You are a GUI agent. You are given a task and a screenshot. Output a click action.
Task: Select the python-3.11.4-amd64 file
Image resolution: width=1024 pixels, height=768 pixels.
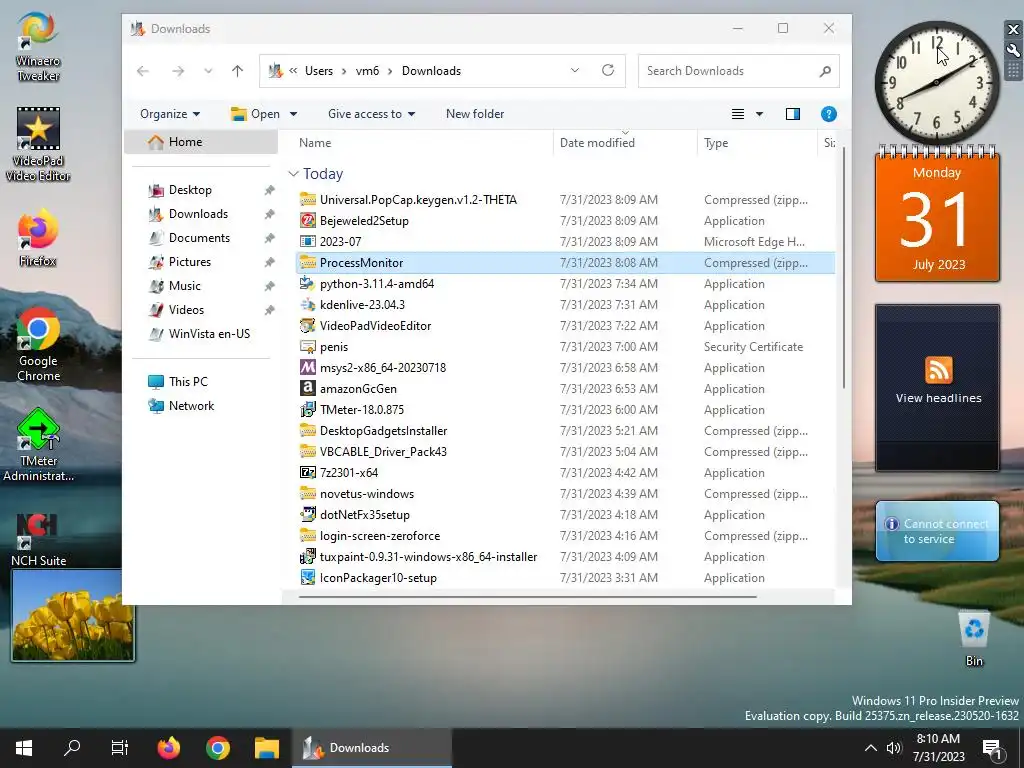pyautogui.click(x=566, y=283)
